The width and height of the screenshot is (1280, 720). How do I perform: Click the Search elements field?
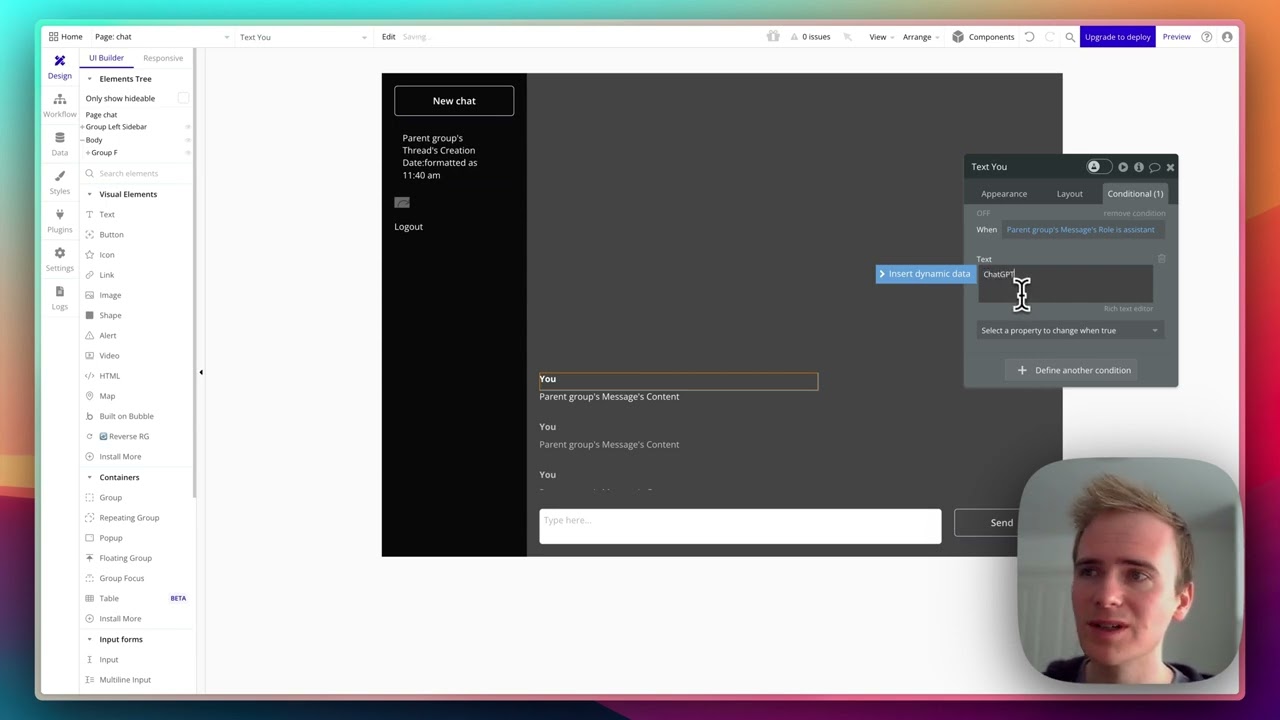tap(138, 174)
